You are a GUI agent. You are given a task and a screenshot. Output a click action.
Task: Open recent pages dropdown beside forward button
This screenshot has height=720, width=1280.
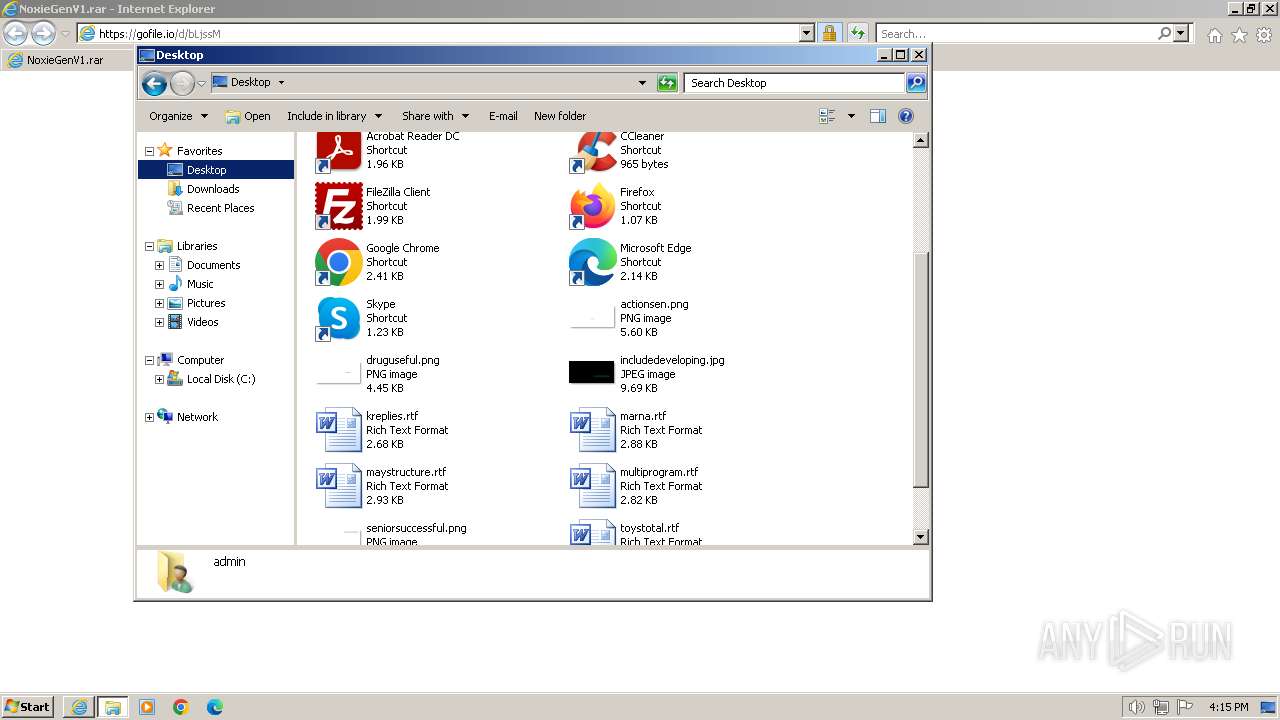click(201, 83)
